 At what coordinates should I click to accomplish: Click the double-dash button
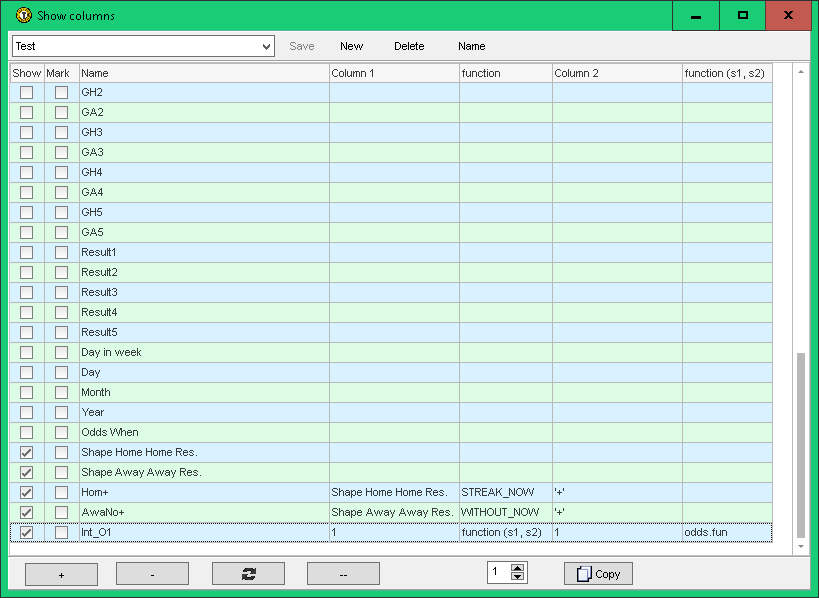tap(343, 573)
